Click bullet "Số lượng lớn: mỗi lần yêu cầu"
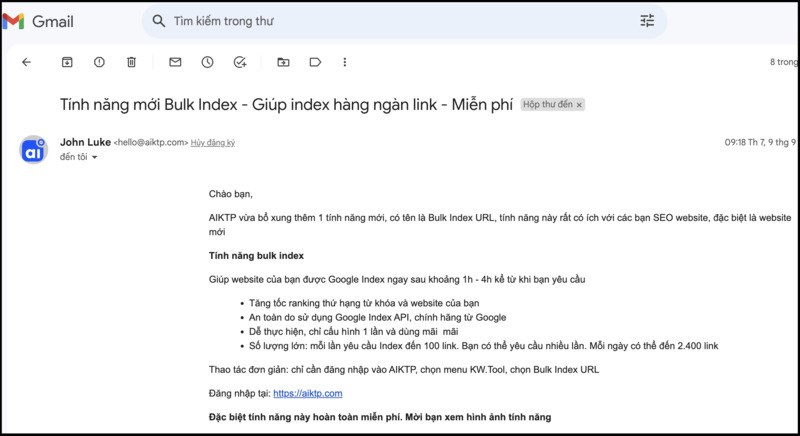This screenshot has height=436, width=800. [x=484, y=346]
